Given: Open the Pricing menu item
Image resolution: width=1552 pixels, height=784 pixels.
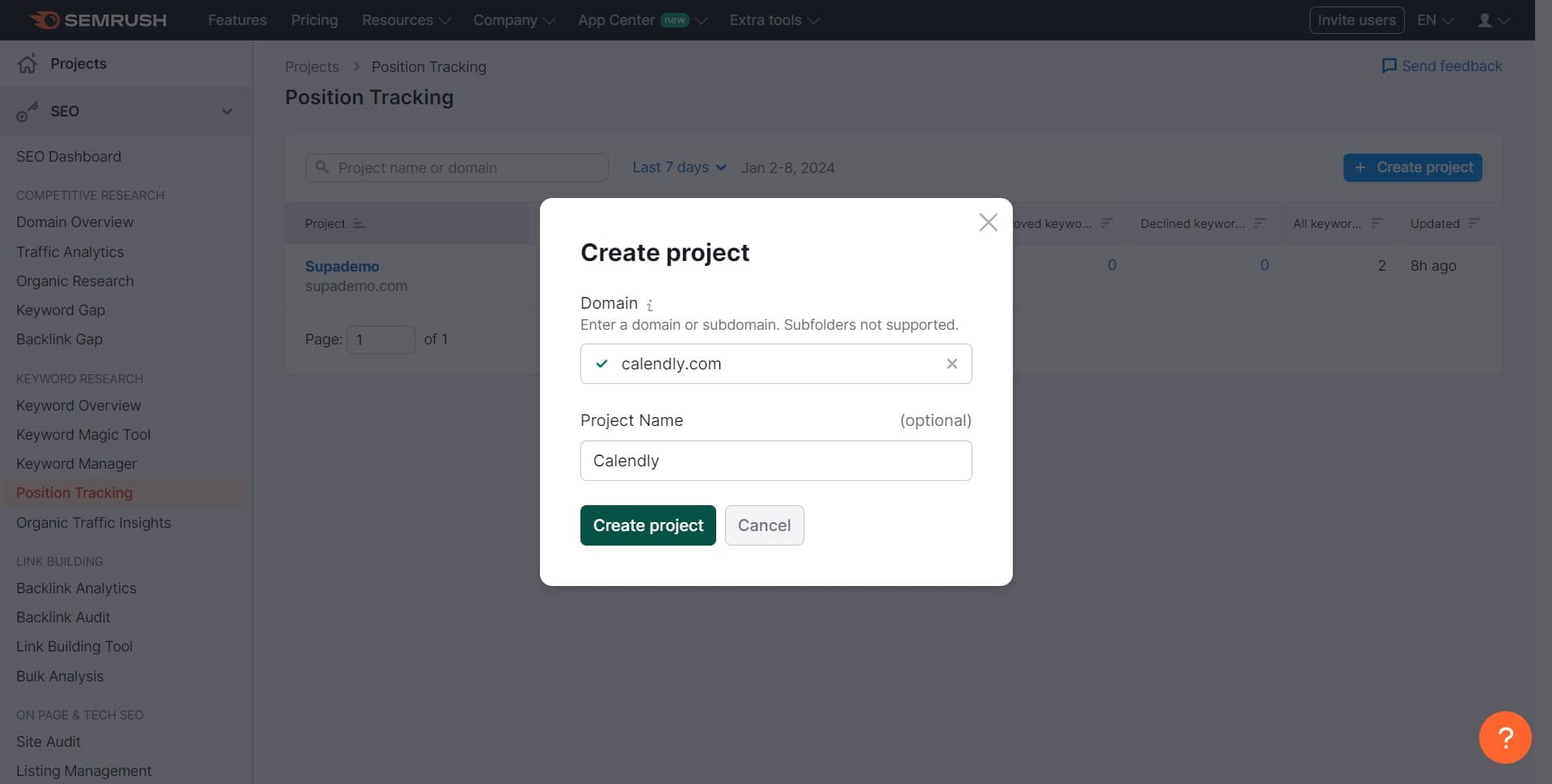Looking at the screenshot, I should pyautogui.click(x=314, y=19).
